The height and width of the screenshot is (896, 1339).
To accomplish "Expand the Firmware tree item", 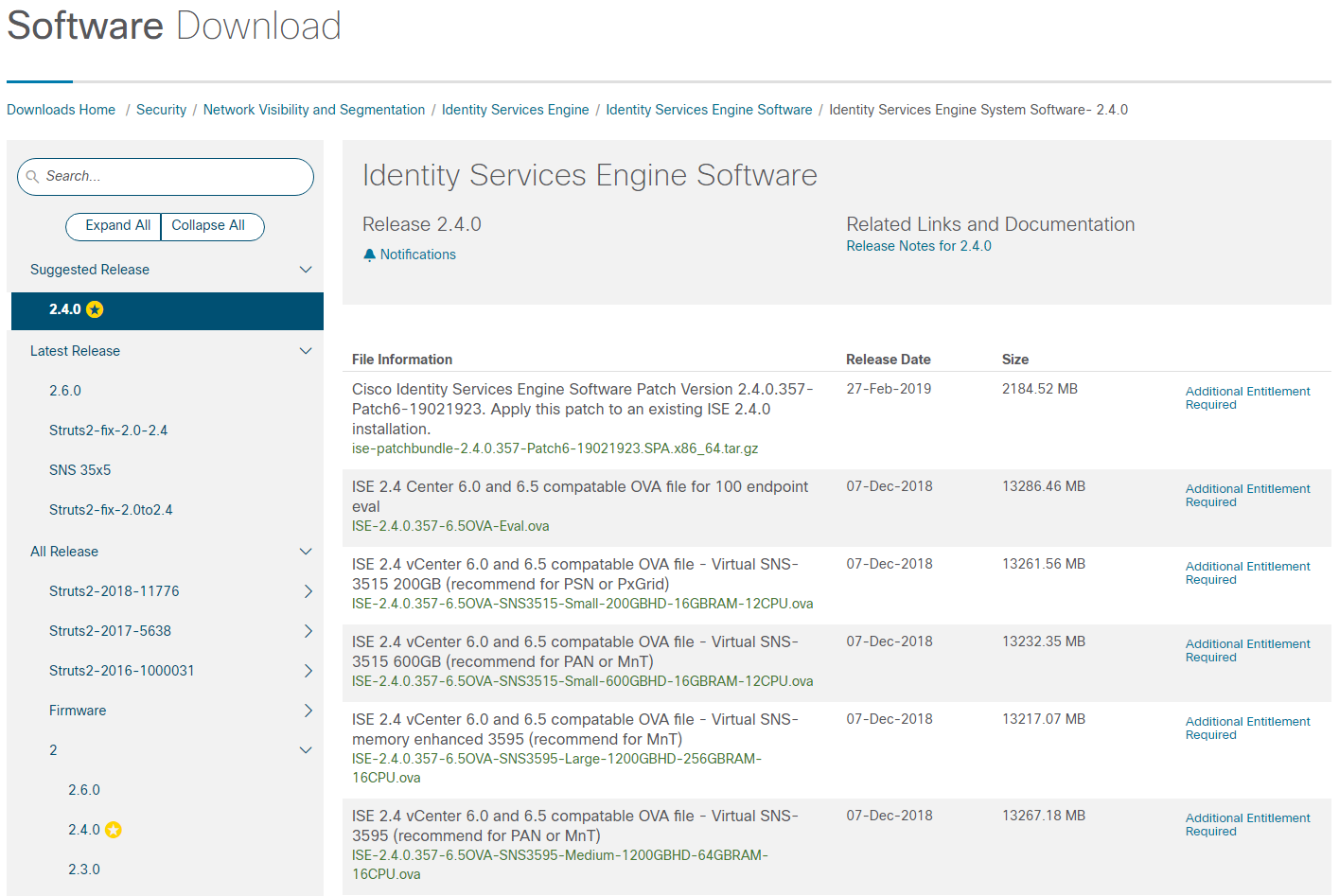I will point(308,710).
